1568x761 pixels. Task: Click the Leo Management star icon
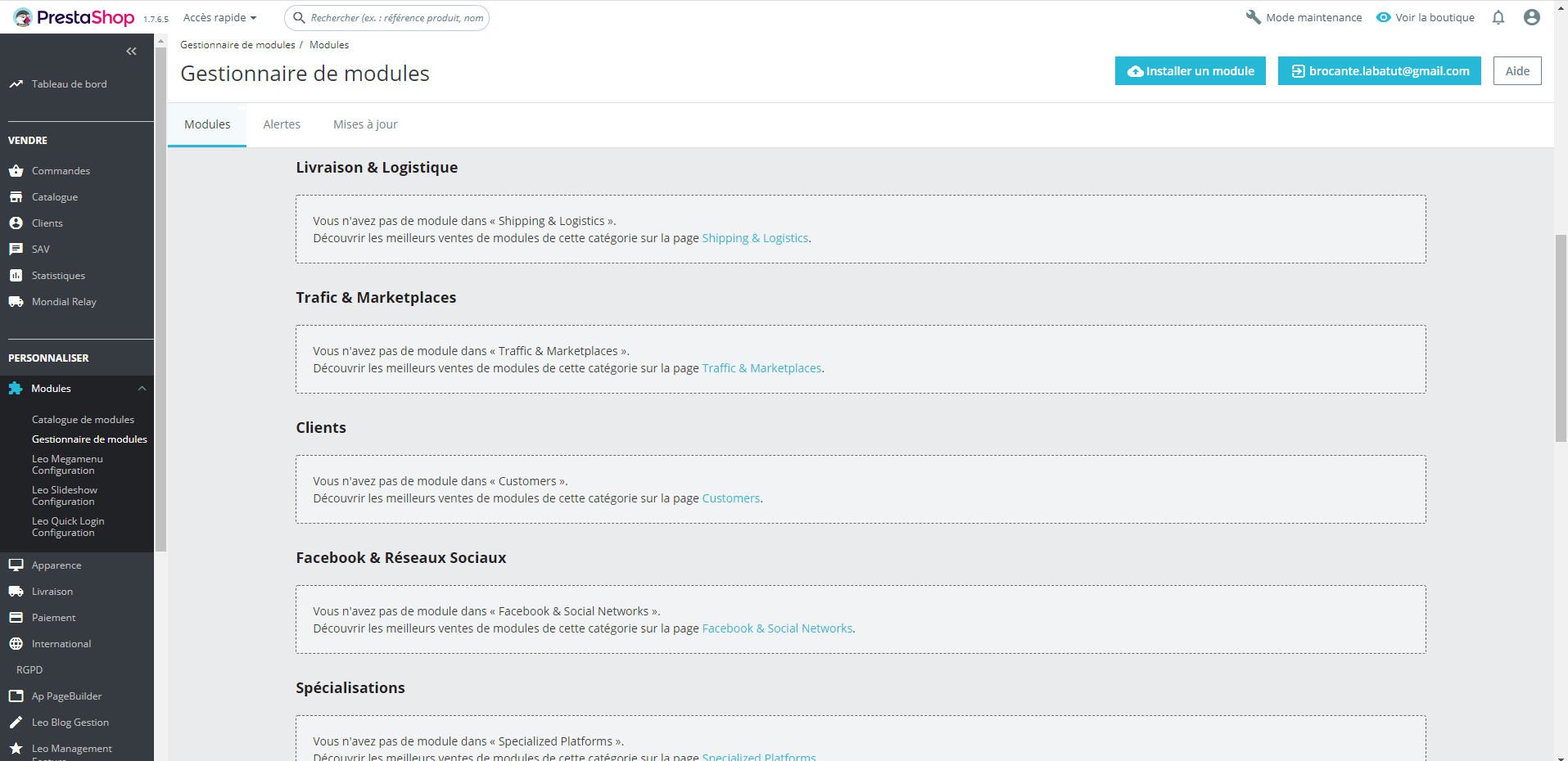pyautogui.click(x=16, y=749)
